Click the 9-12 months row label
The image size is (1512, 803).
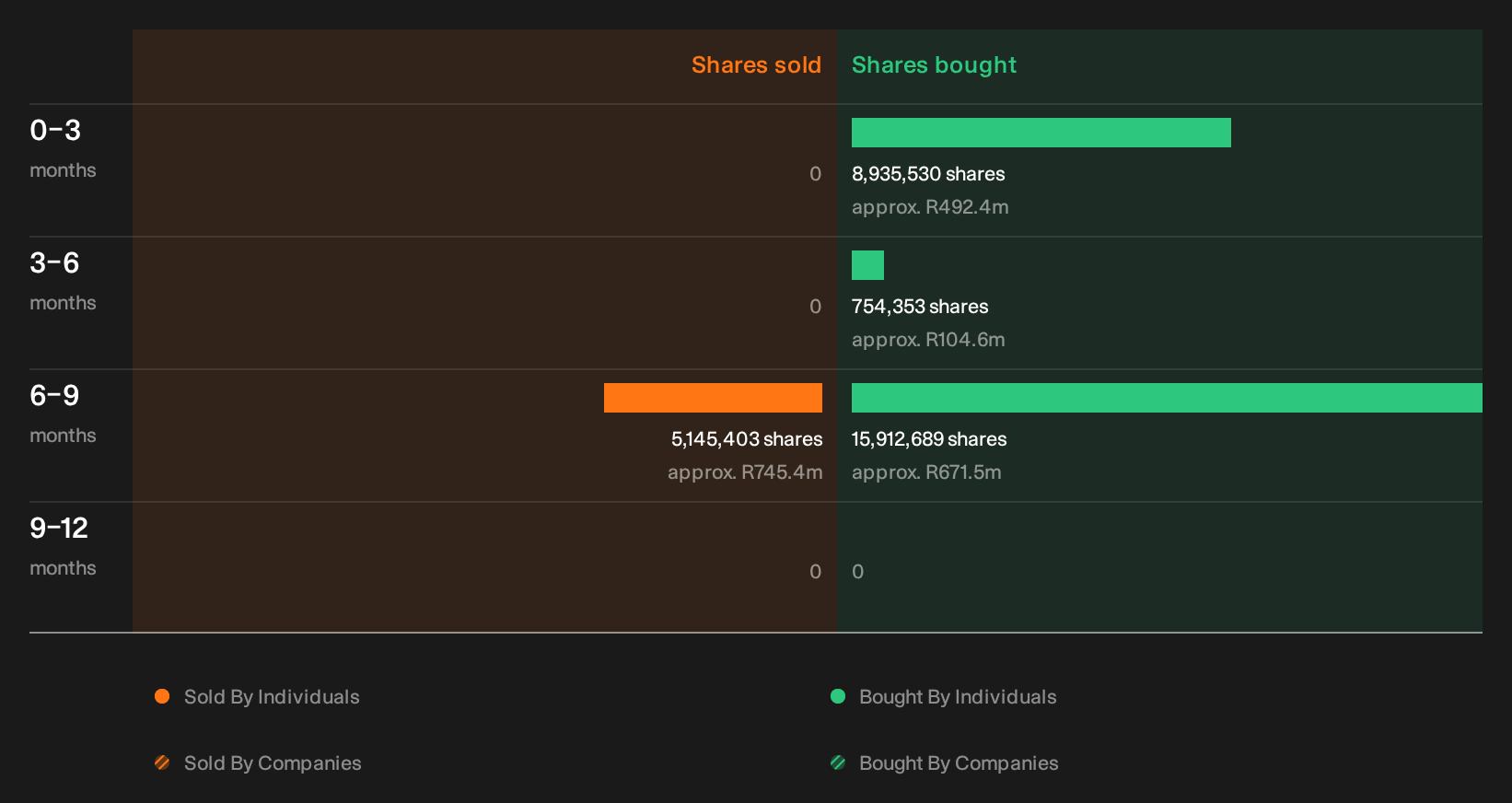click(63, 547)
